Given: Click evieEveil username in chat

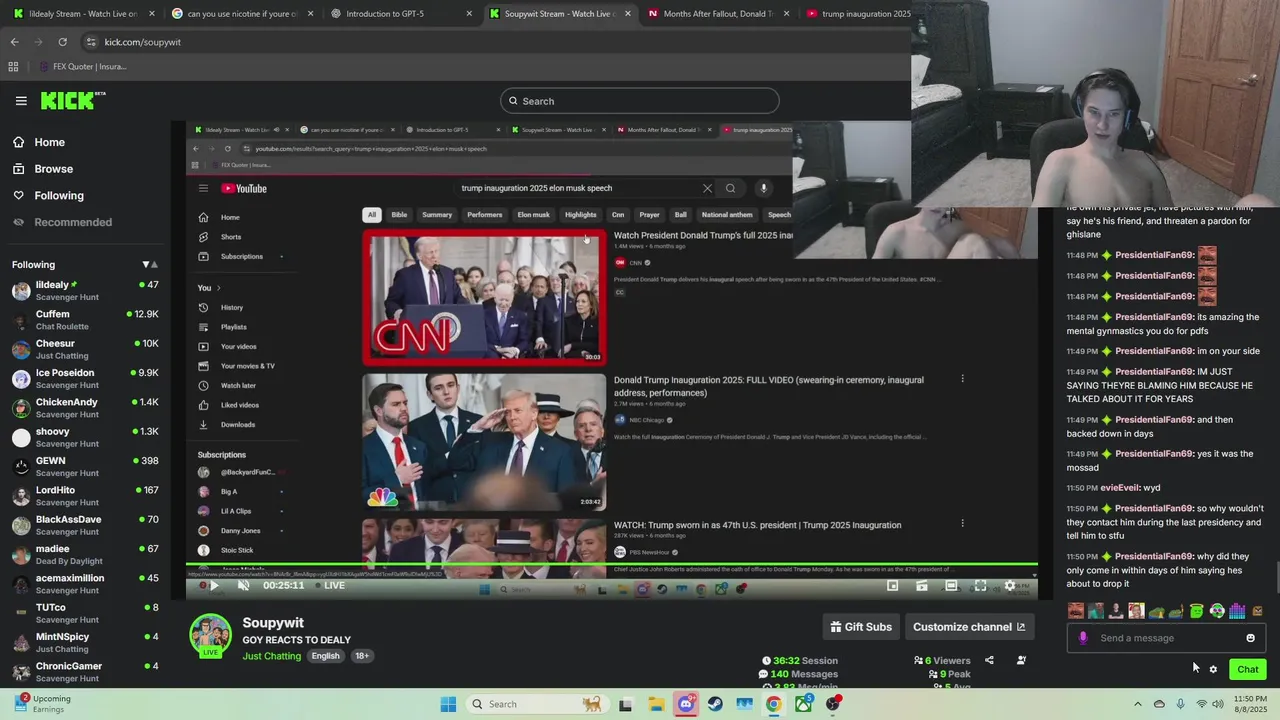Looking at the screenshot, I should click(x=1119, y=488).
